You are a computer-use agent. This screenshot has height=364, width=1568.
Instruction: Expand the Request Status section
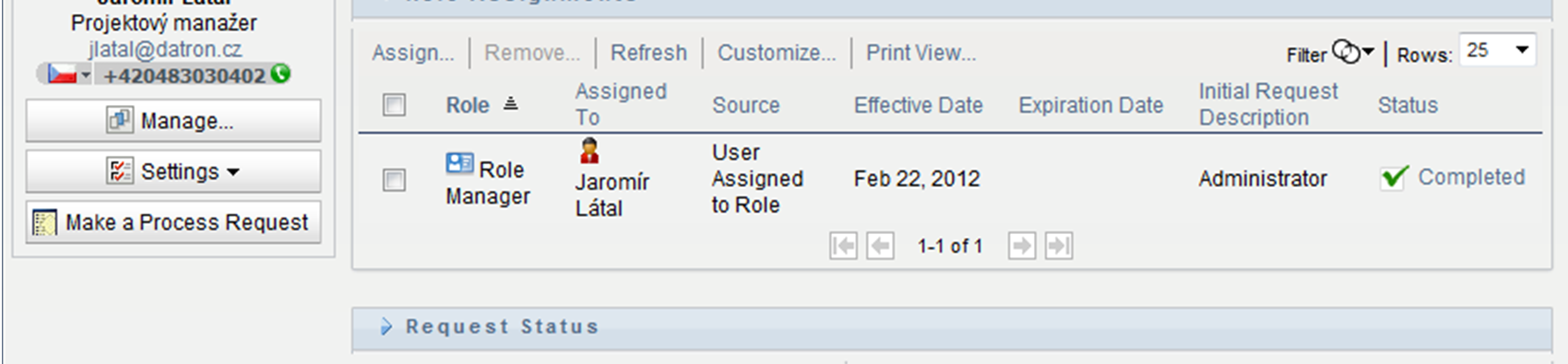[x=386, y=326]
